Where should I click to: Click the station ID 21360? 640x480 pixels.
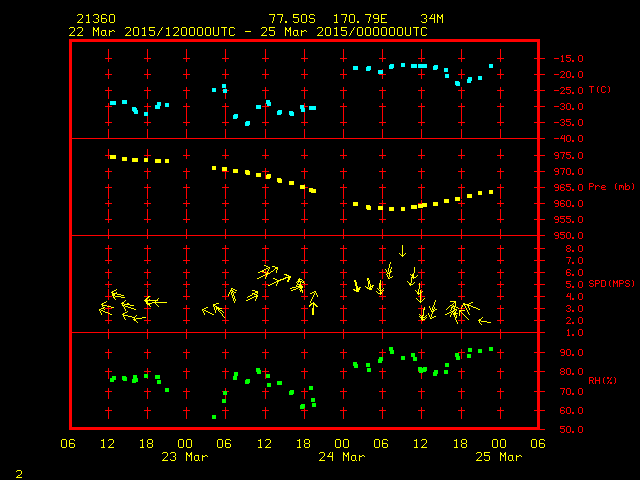tap(96, 19)
